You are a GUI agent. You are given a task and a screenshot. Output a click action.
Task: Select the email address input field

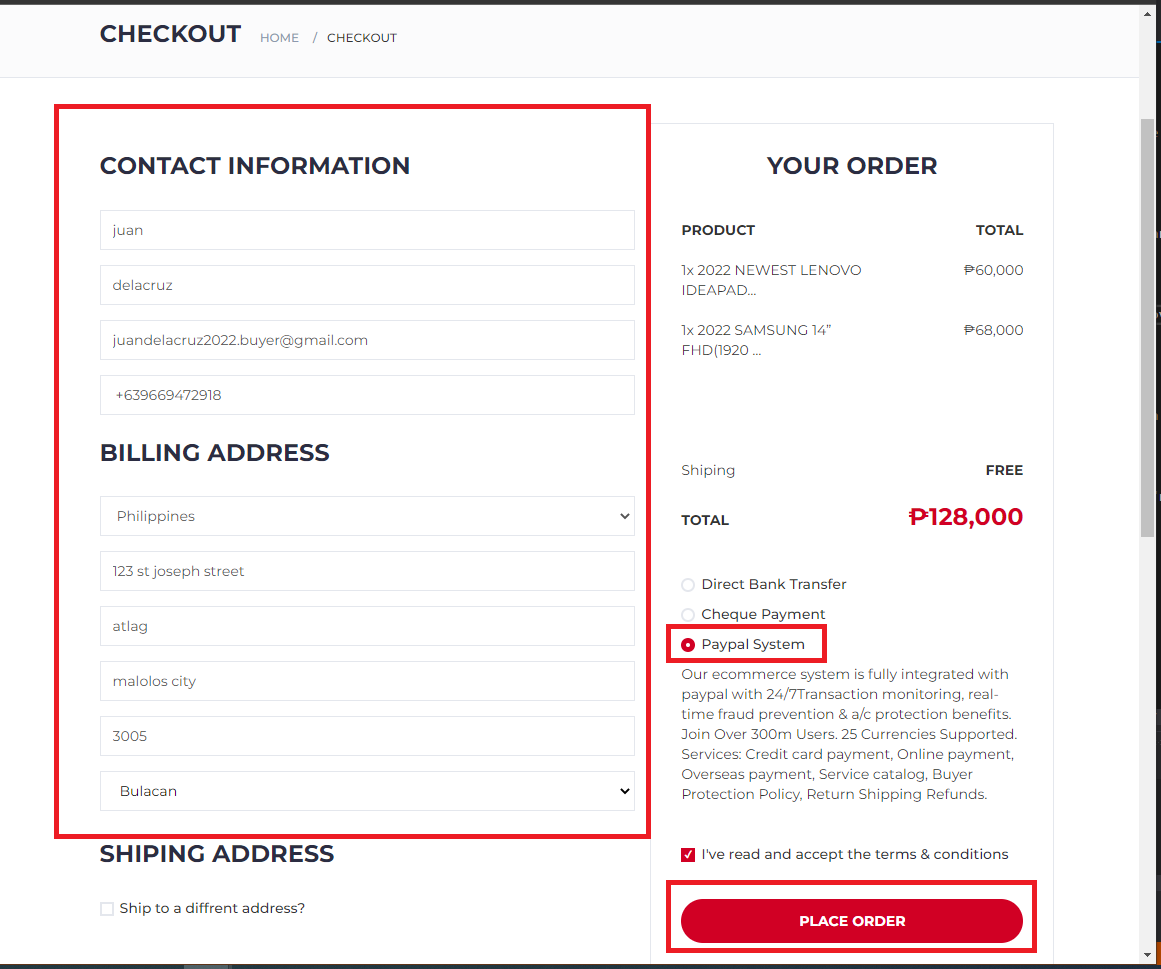pyautogui.click(x=367, y=340)
